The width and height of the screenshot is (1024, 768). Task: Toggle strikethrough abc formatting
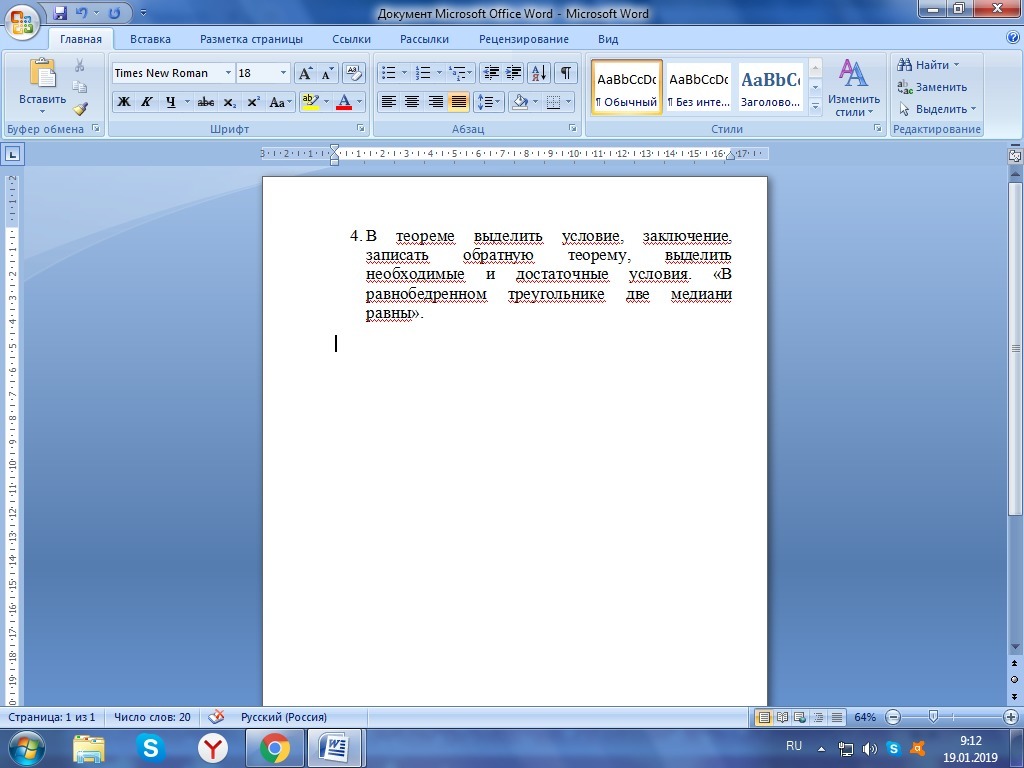(206, 102)
